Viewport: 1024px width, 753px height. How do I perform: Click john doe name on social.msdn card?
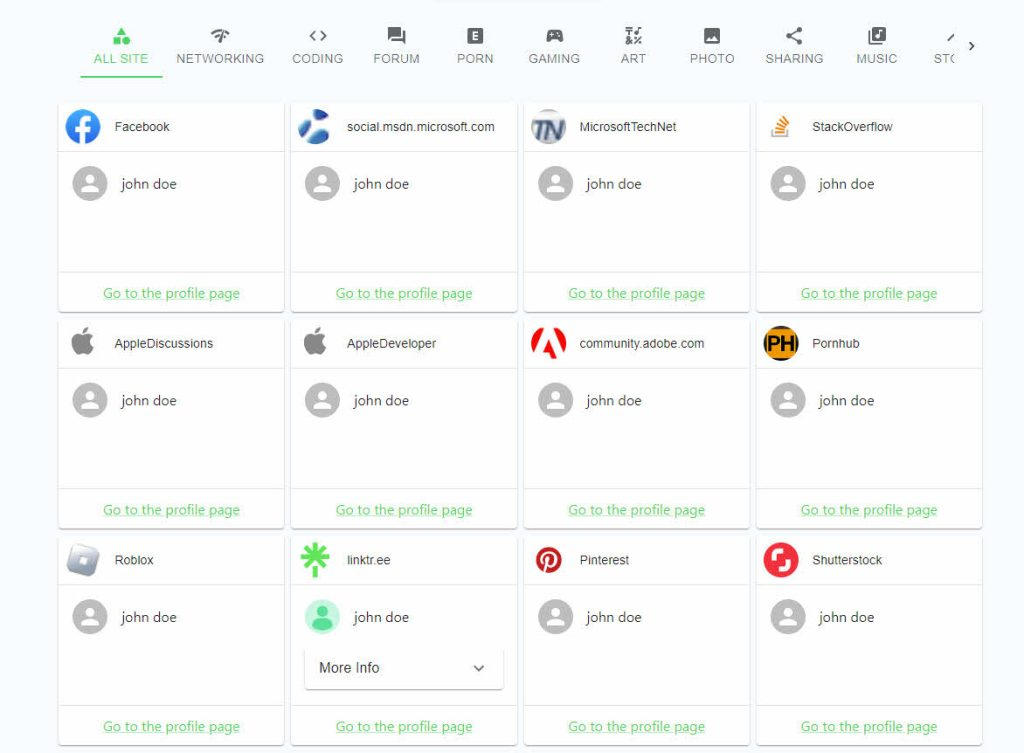381,184
